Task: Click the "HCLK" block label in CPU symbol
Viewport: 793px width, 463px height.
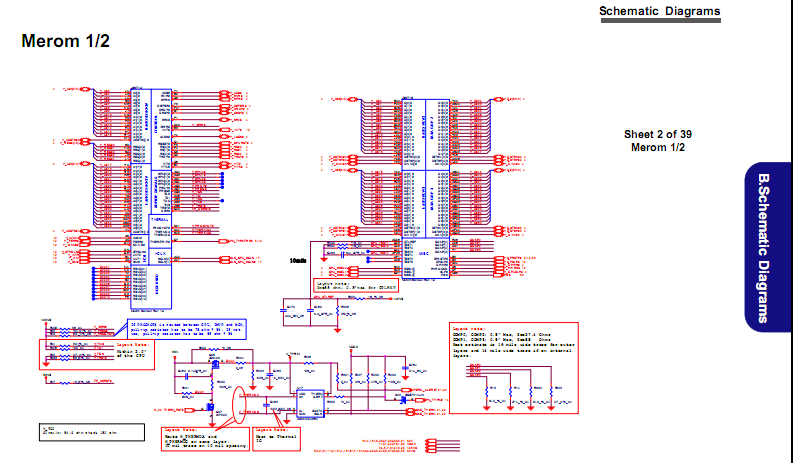Action: point(160,253)
